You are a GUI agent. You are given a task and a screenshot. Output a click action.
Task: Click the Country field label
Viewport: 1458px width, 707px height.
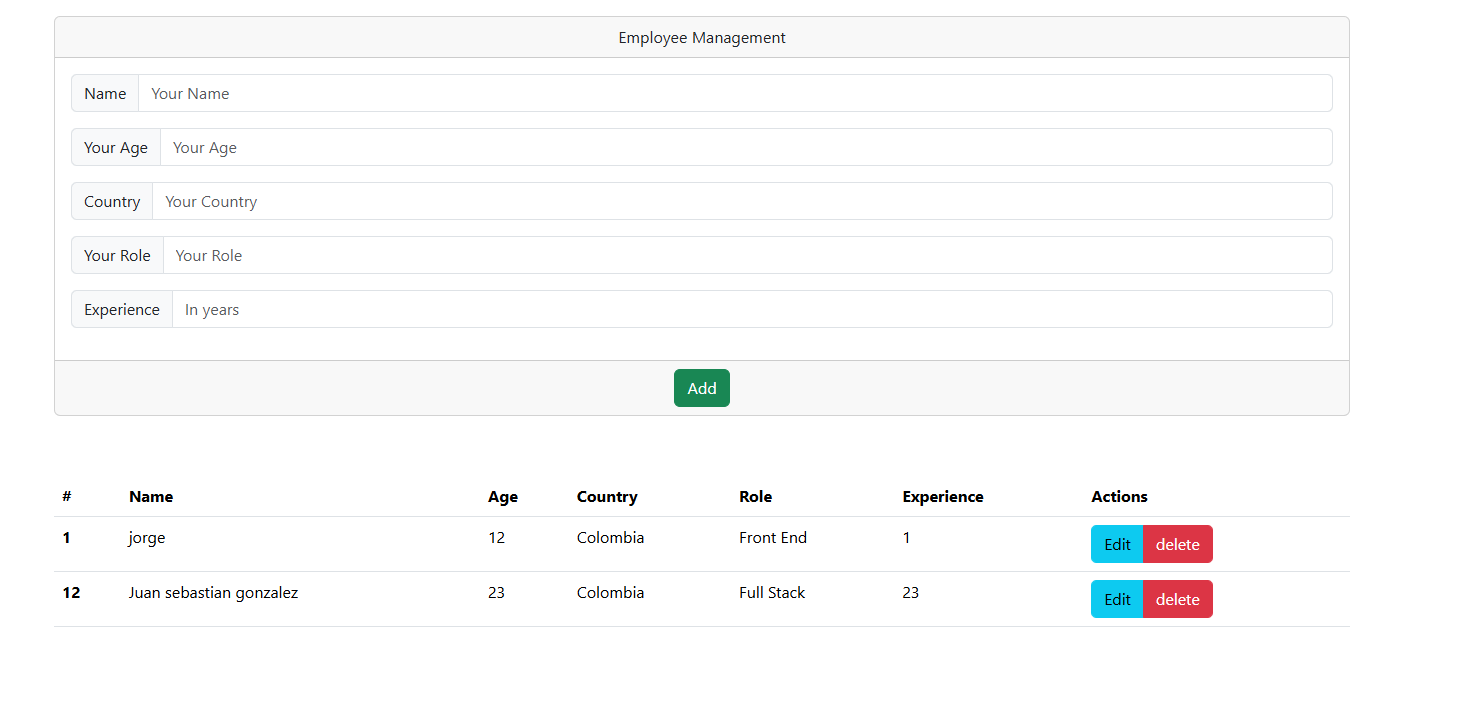point(112,201)
